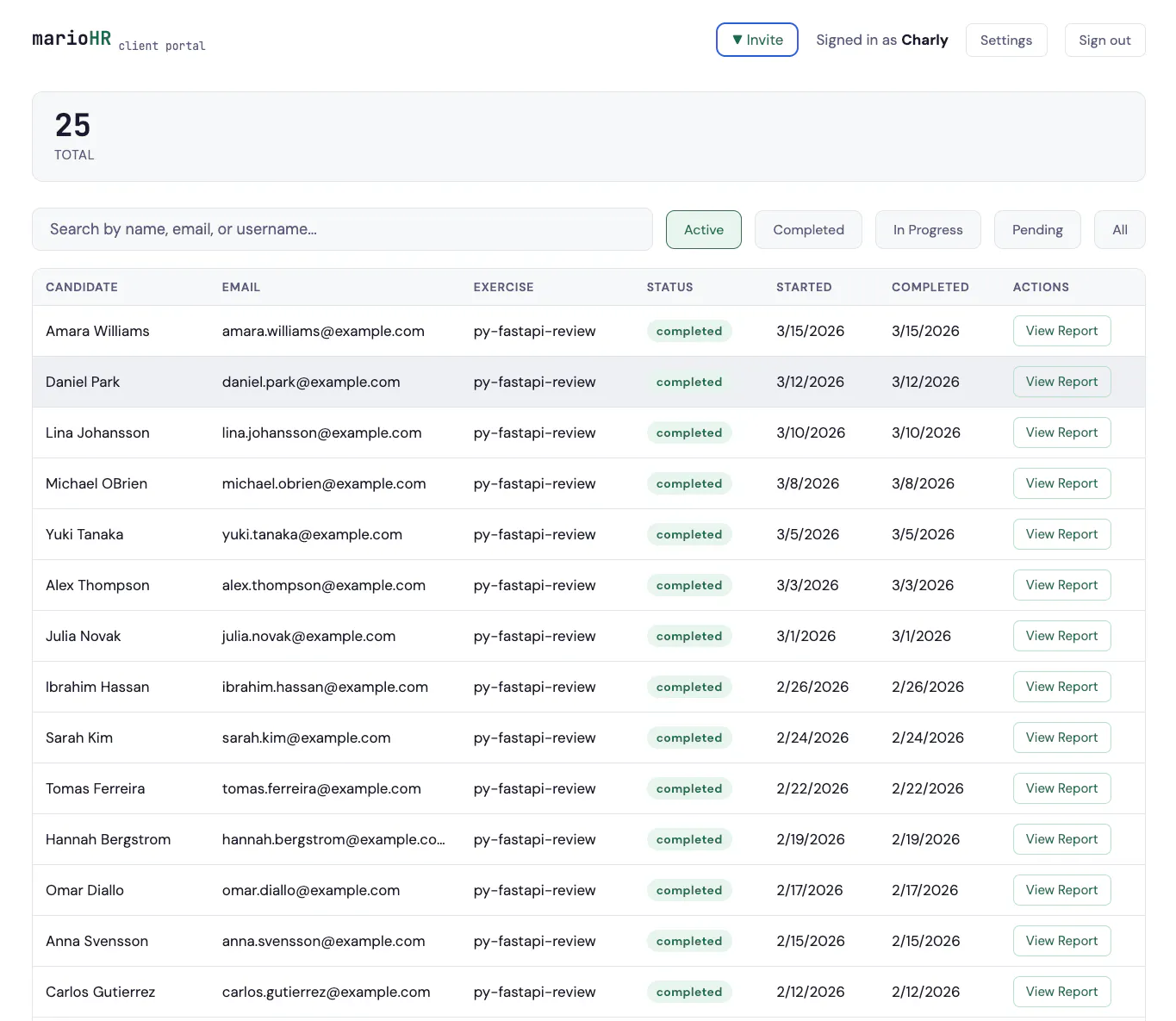The height and width of the screenshot is (1021, 1176).
Task: Select the Completed filter
Action: tap(808, 230)
